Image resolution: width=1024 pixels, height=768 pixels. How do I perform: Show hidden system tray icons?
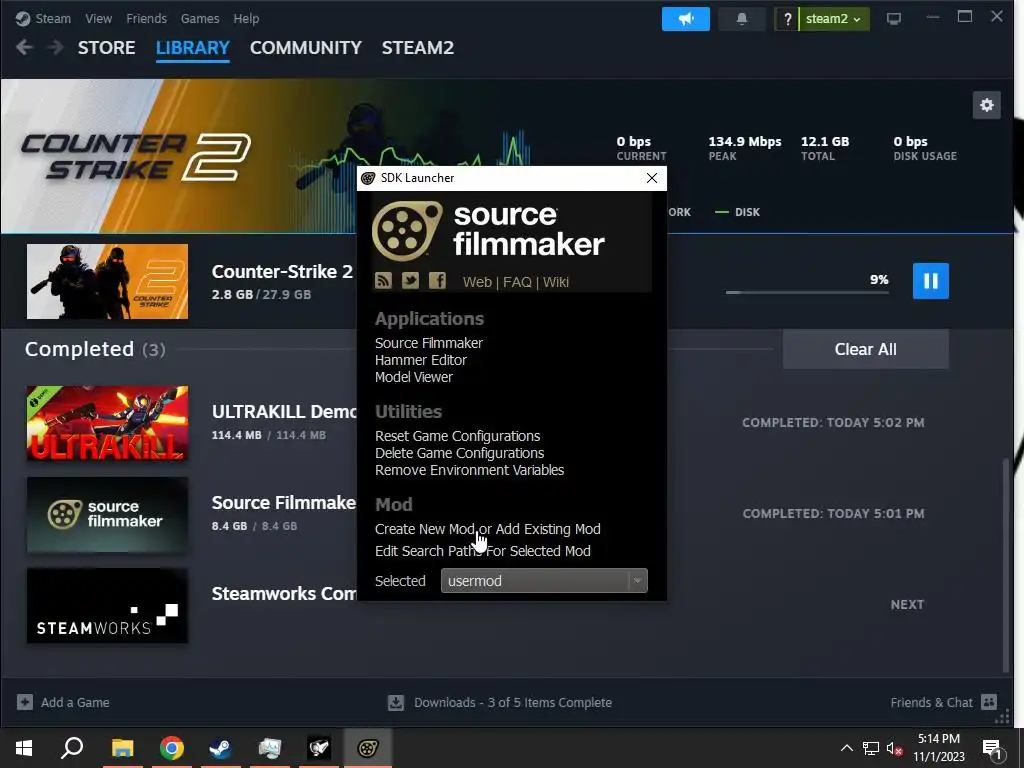click(846, 748)
